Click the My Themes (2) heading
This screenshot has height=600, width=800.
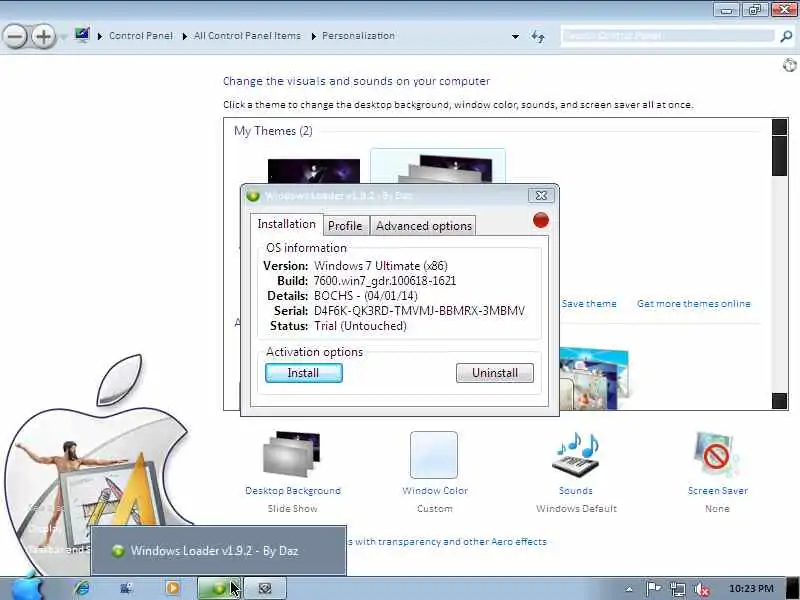[x=273, y=131]
